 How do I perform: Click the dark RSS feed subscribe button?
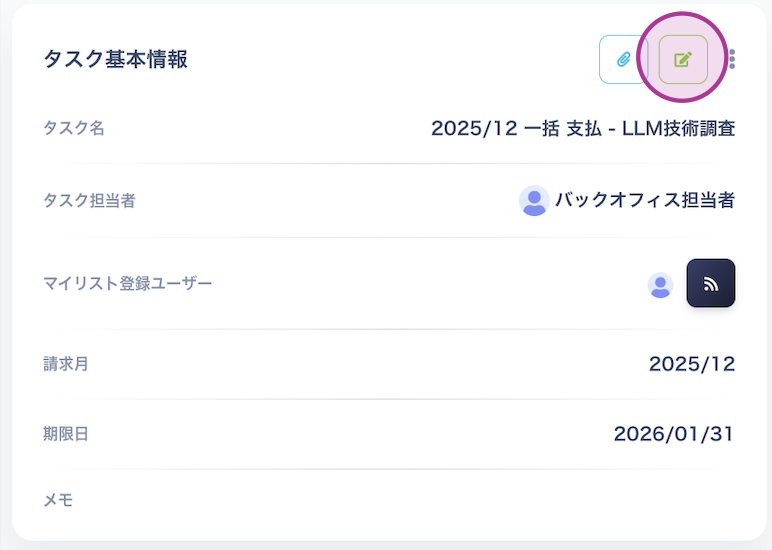pyautogui.click(x=710, y=283)
